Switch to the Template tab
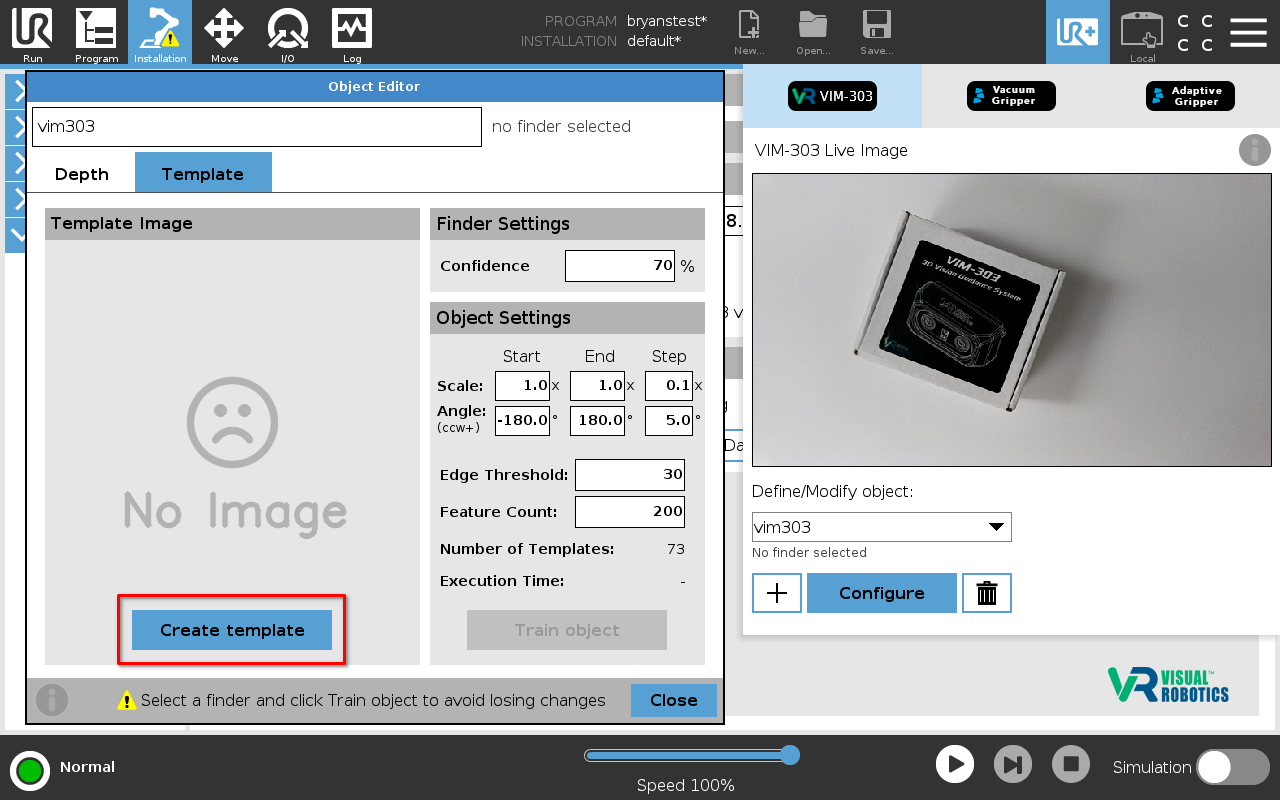 (x=203, y=173)
